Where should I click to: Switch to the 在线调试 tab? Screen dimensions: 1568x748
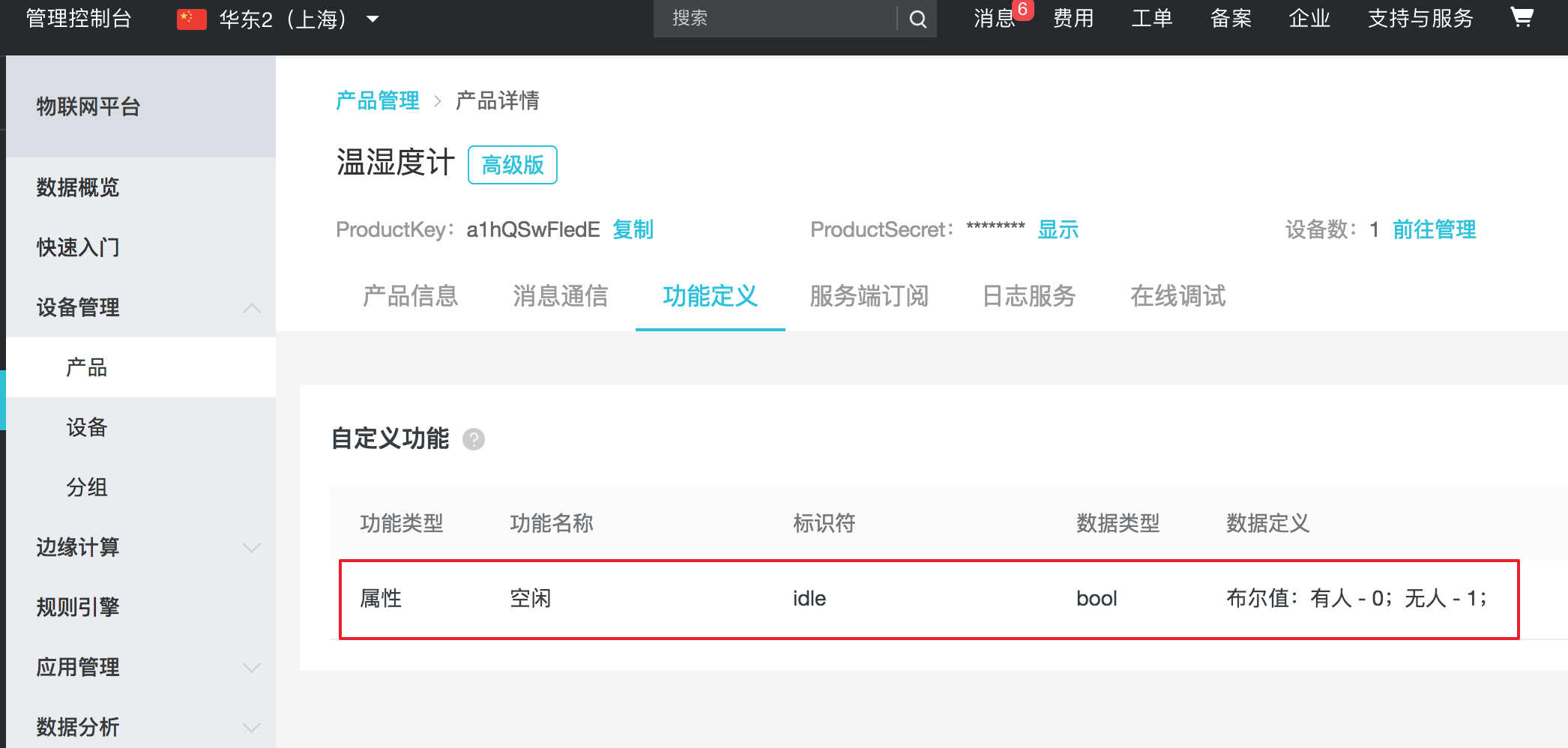1177,297
